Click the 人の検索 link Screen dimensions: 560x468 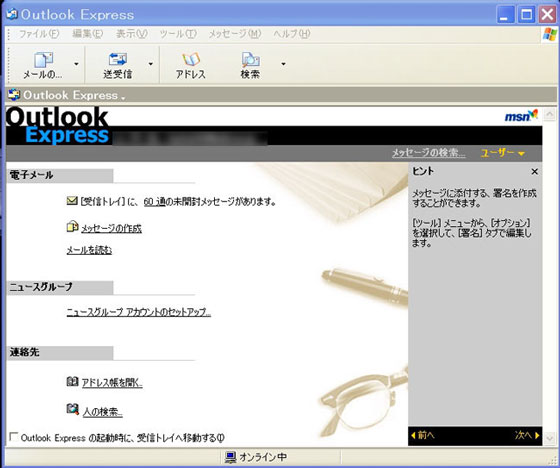click(x=103, y=412)
